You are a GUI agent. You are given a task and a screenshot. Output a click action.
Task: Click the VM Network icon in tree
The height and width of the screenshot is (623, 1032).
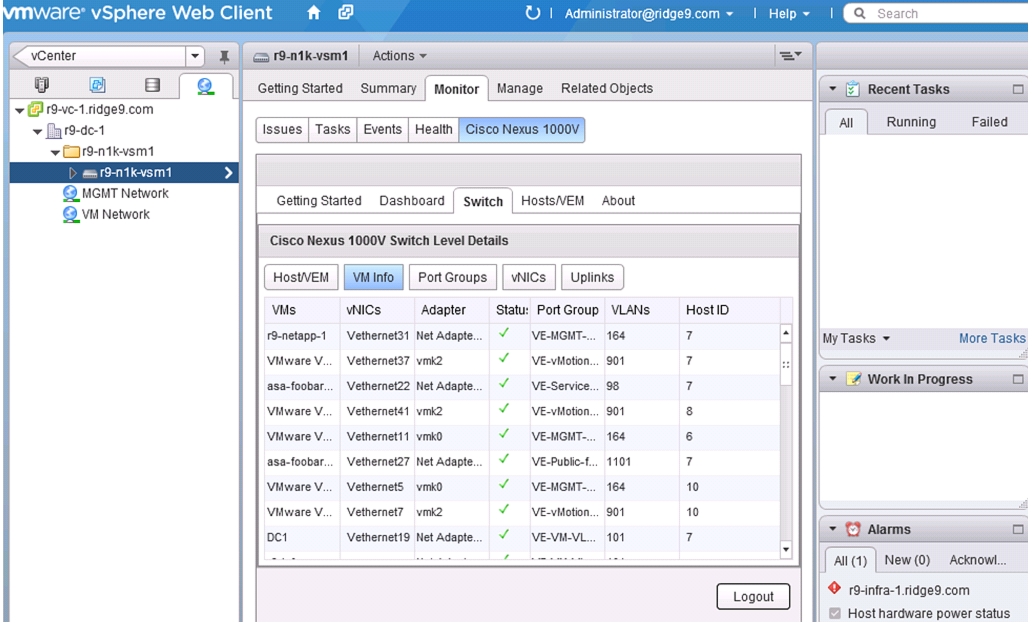(70, 214)
